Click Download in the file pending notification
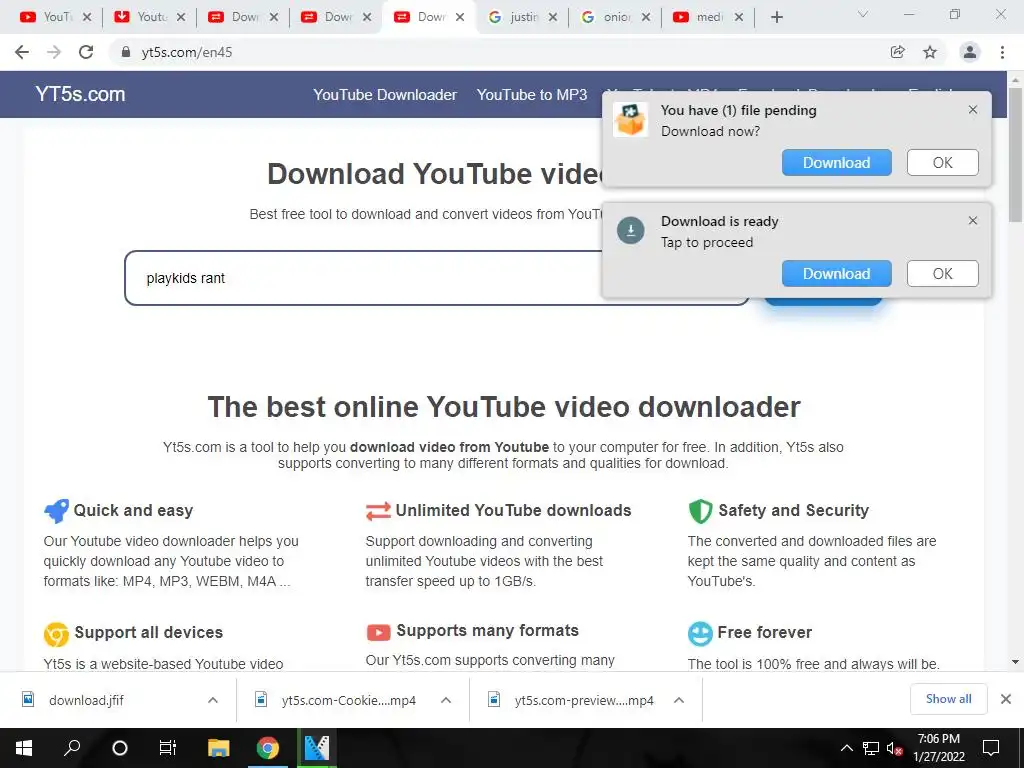 tap(837, 163)
